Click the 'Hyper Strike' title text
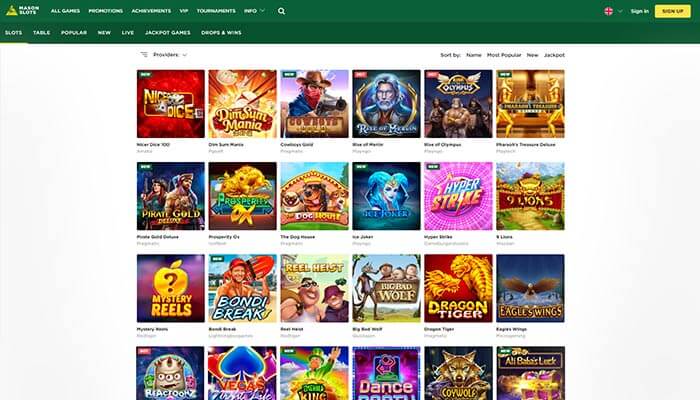 tap(438, 237)
